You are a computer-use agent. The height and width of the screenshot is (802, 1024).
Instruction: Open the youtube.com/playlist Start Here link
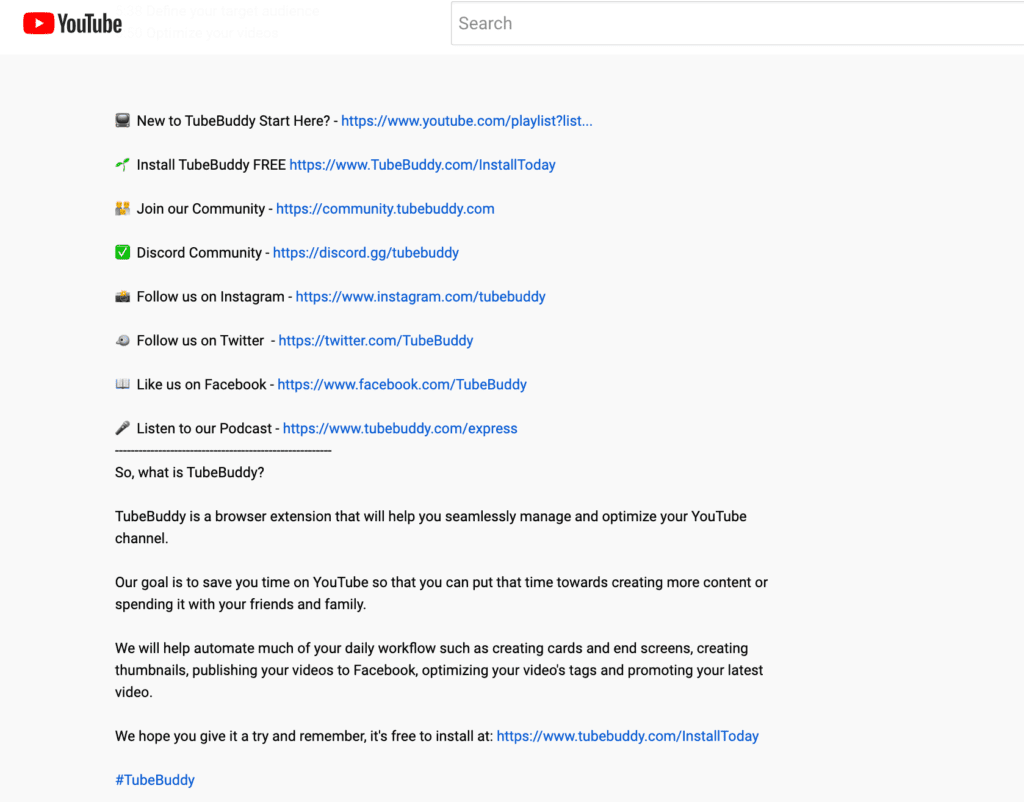pos(466,121)
